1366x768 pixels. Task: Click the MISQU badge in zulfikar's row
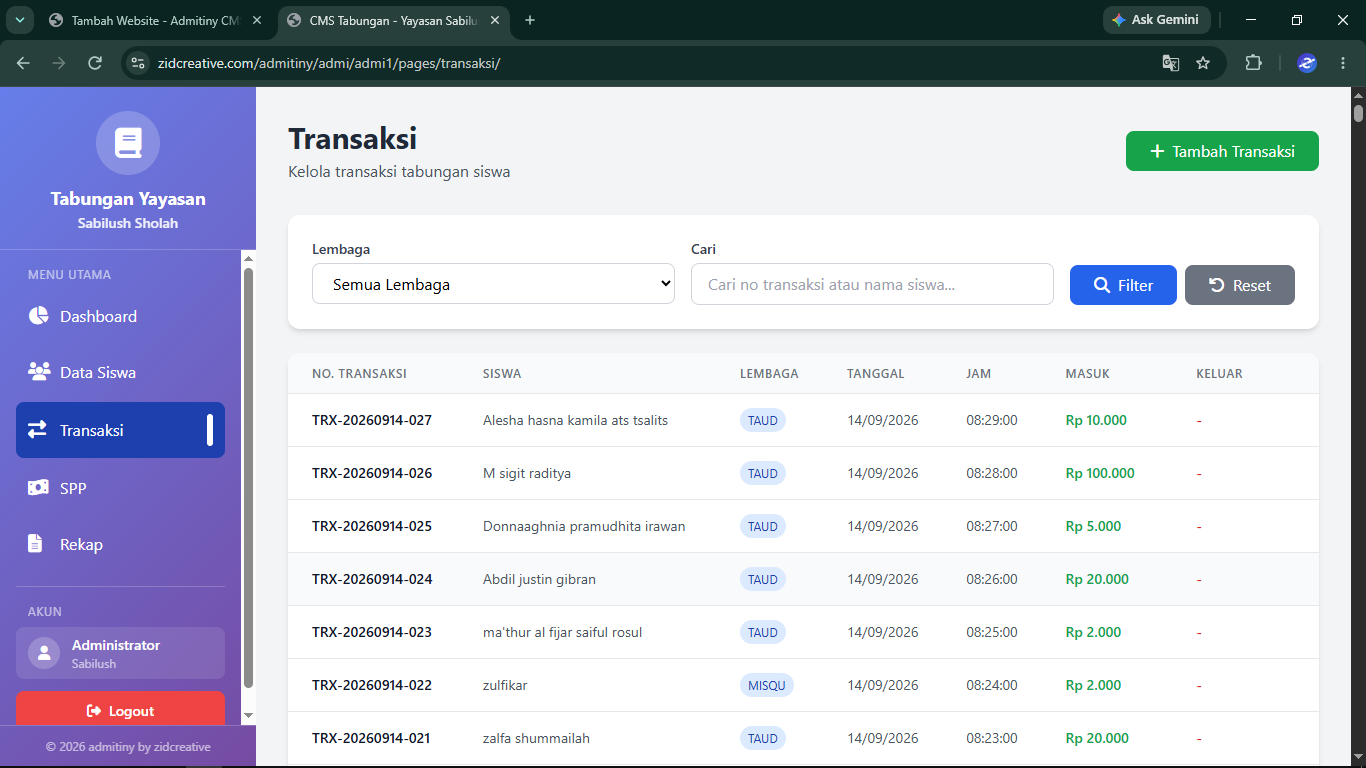pos(767,685)
